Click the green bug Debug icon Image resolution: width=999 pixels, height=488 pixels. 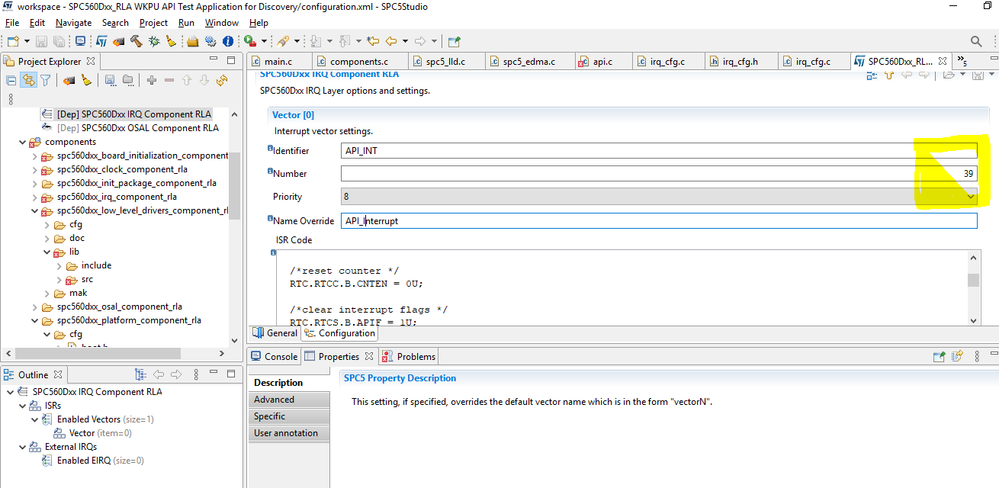[x=154, y=41]
